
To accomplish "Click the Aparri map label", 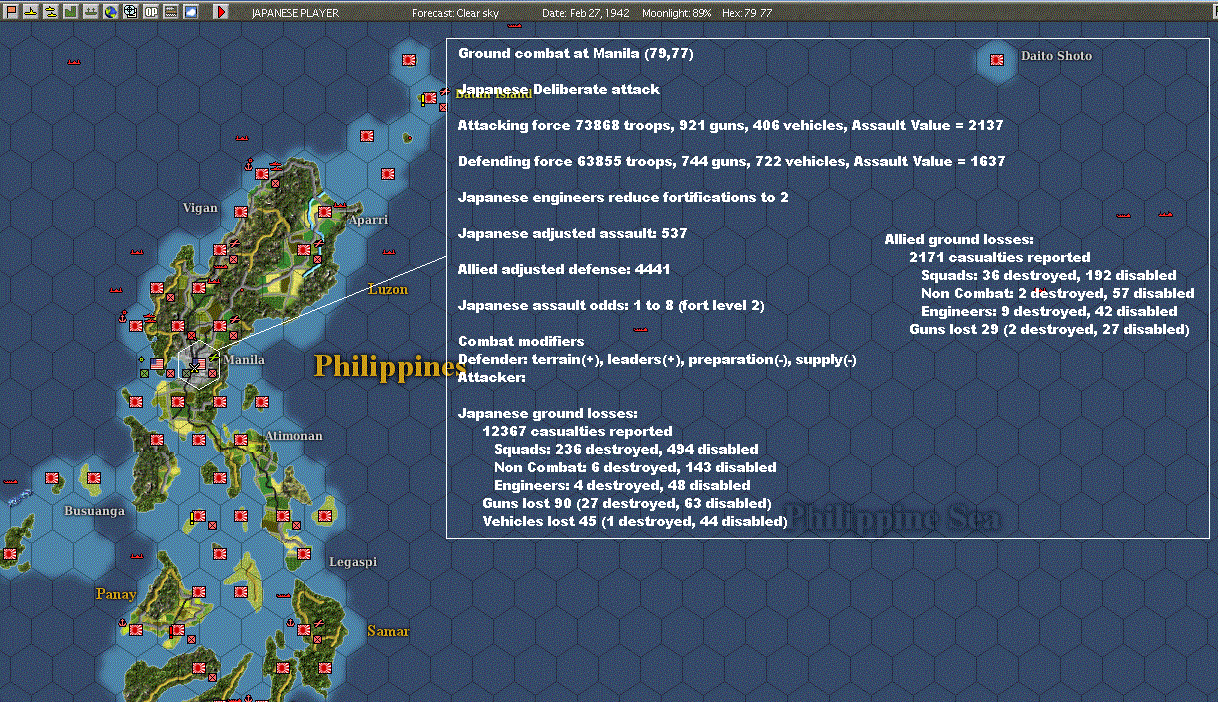I will 368,220.
